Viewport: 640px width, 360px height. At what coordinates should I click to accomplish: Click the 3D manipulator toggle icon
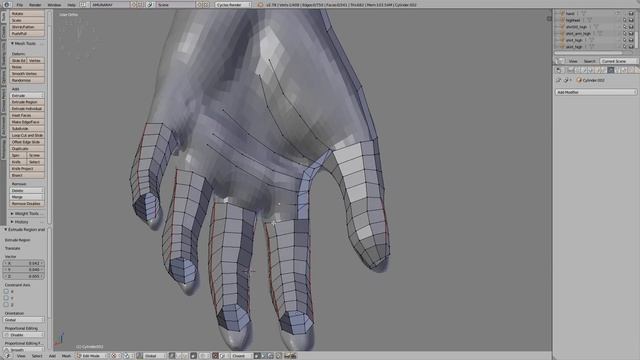[140, 356]
